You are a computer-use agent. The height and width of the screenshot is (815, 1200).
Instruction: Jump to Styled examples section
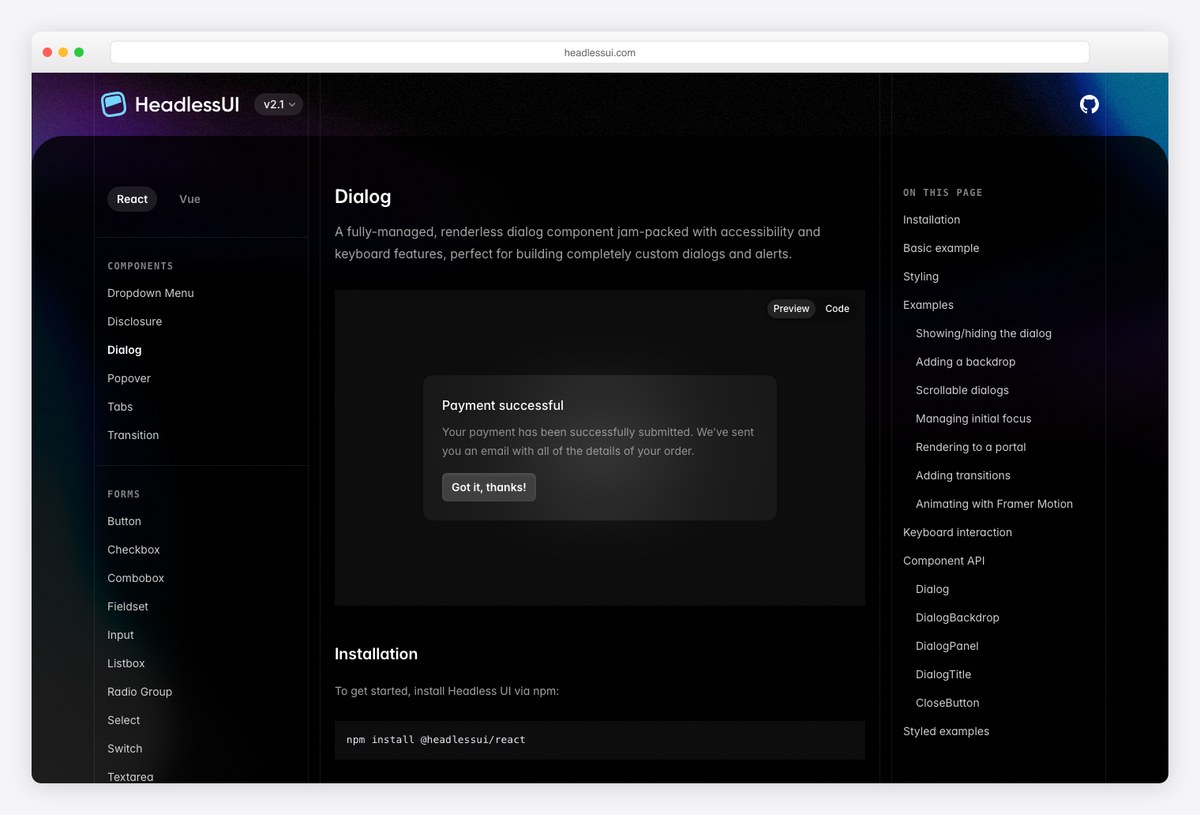pos(946,732)
